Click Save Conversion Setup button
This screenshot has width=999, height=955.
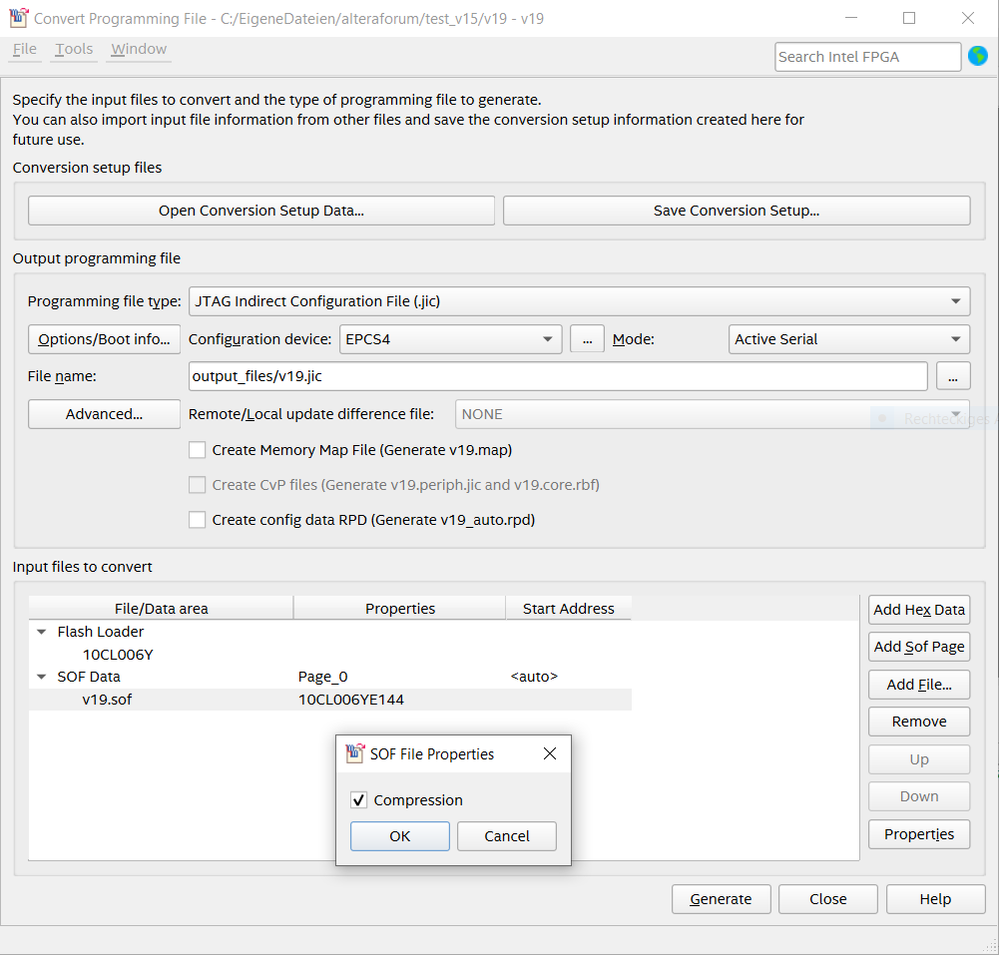point(737,210)
